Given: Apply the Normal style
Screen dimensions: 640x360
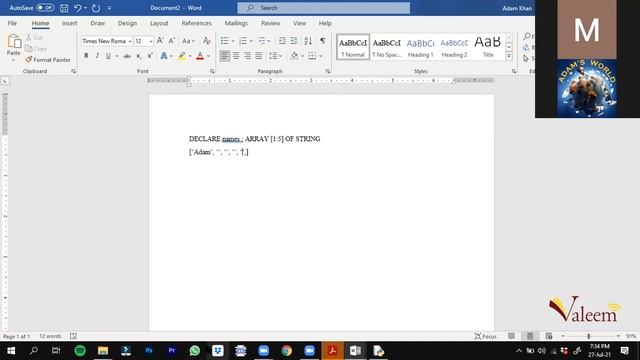Looking at the screenshot, I should [353, 47].
